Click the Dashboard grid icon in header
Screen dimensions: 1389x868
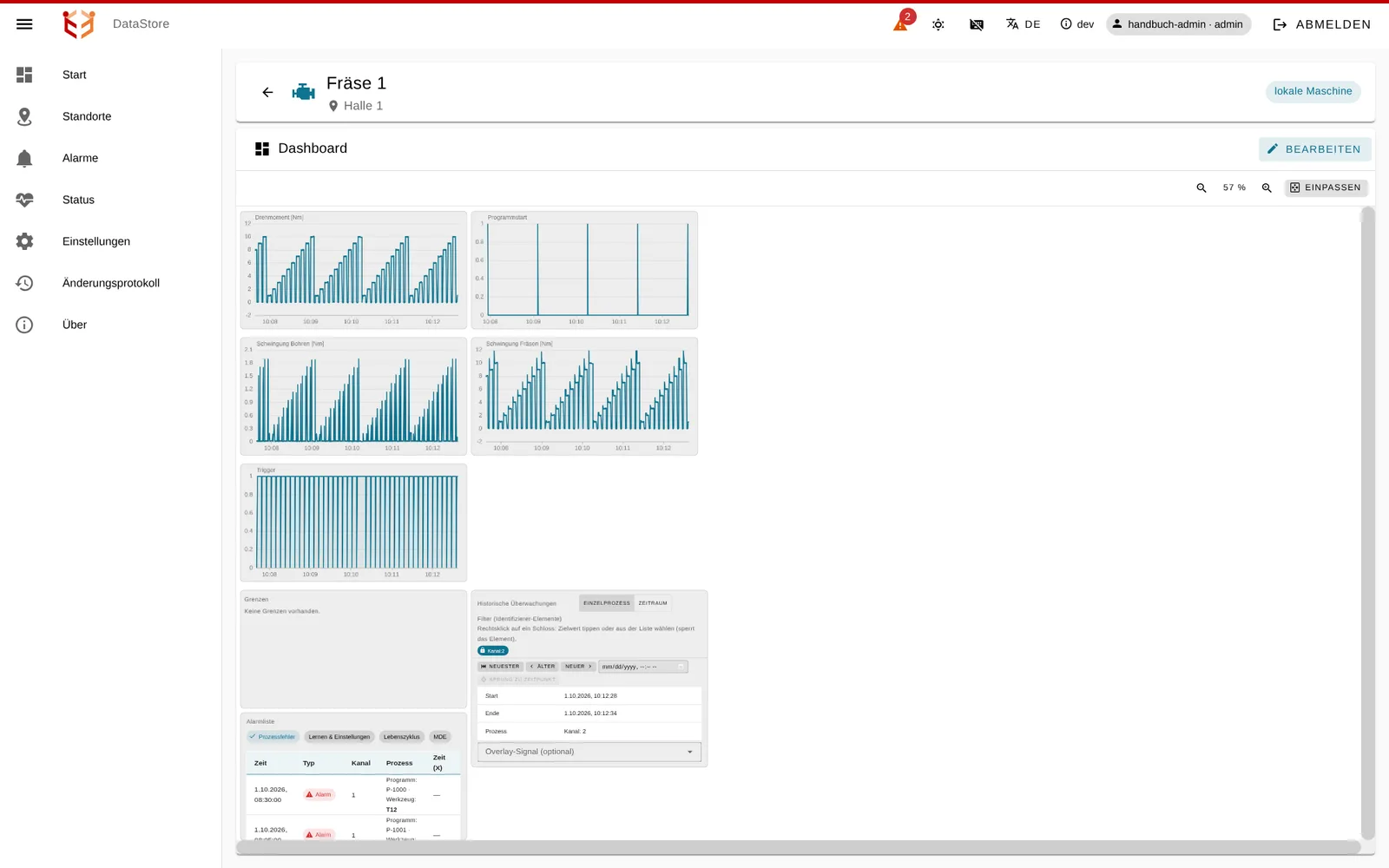[262, 148]
